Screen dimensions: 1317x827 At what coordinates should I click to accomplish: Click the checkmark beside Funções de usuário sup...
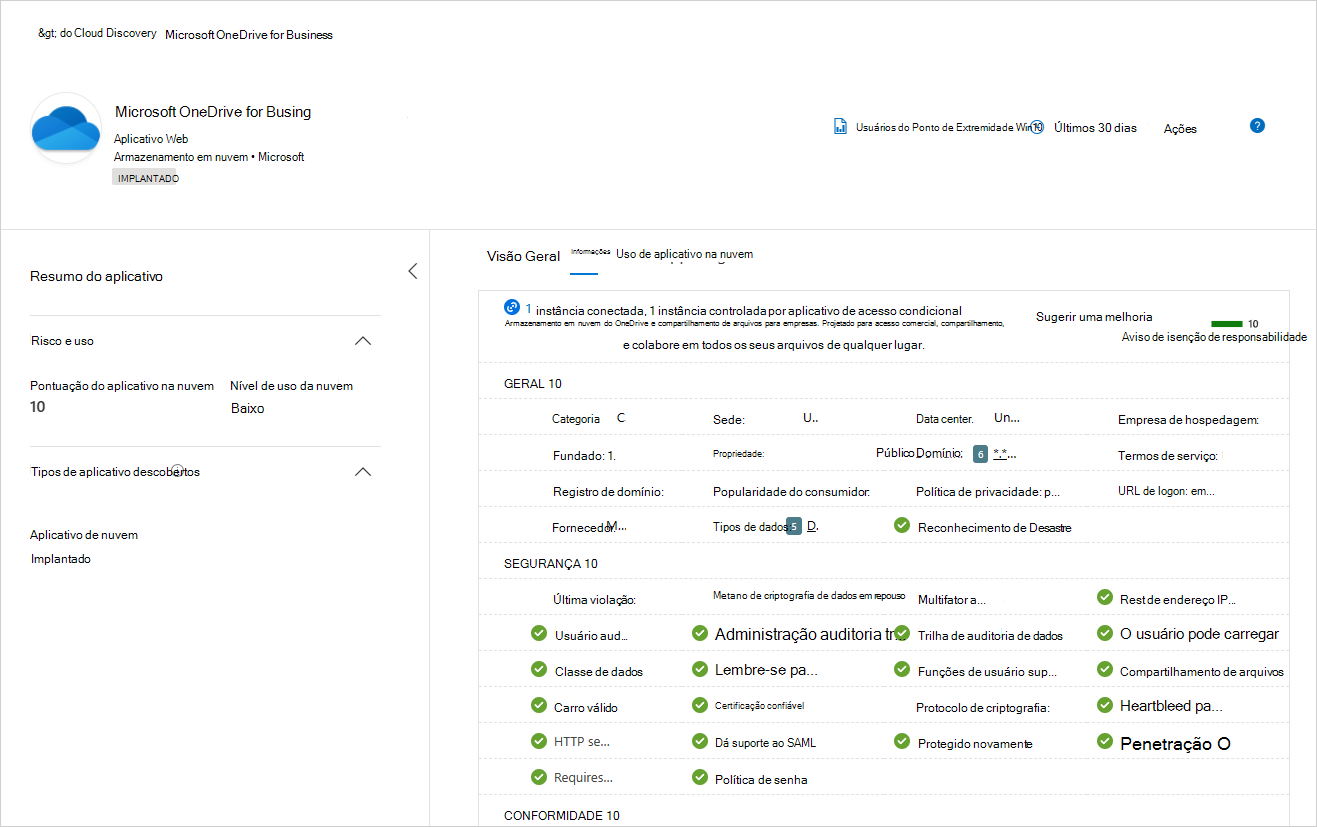point(902,669)
